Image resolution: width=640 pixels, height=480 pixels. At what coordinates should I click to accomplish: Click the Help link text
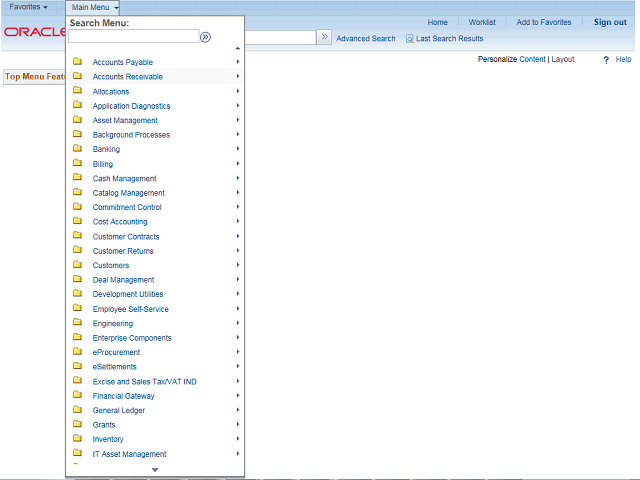(x=623, y=59)
